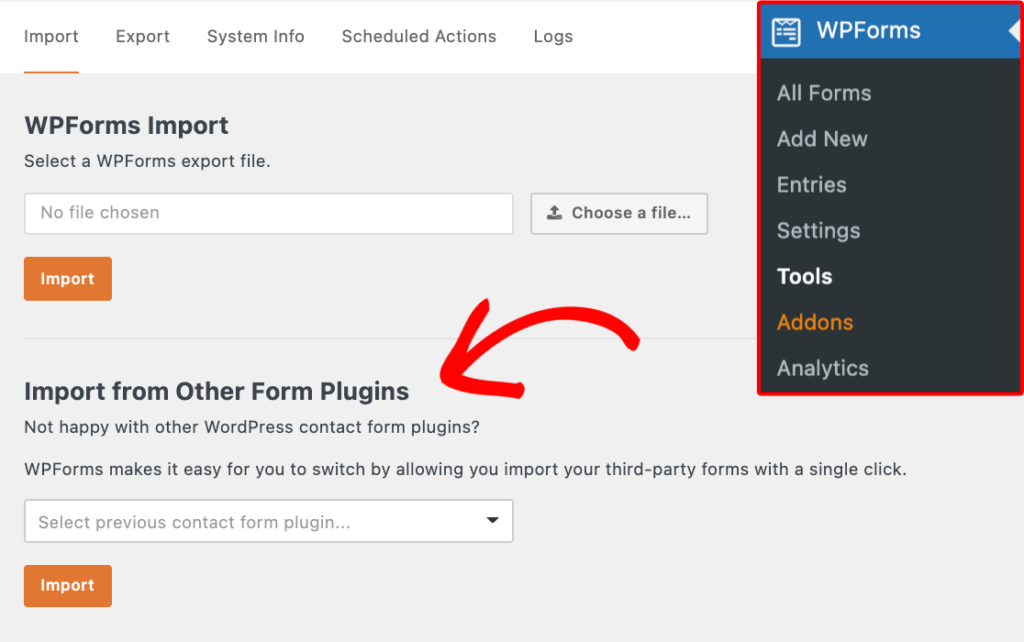The height and width of the screenshot is (642, 1024).
Task: Open Entries from the sidebar
Action: 811,185
